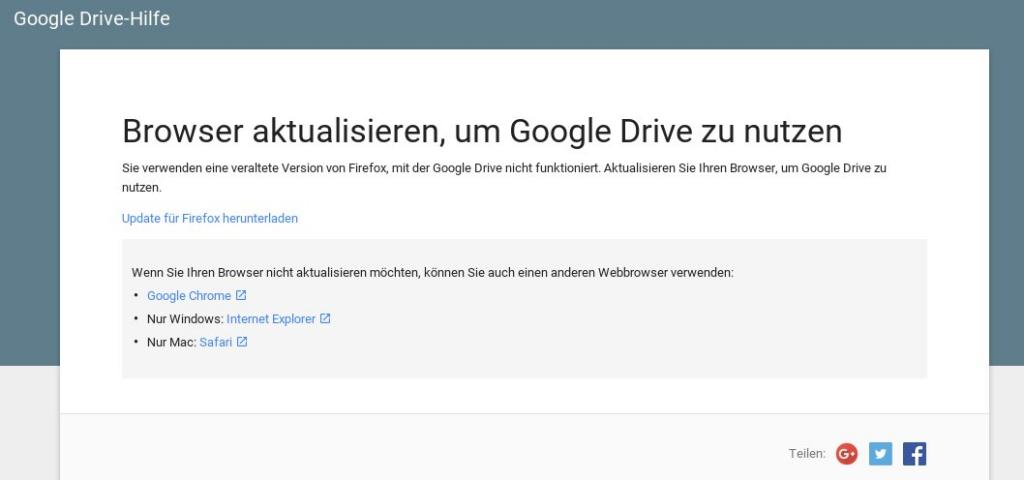
Task: Open the Google Drive-Hilfe header title
Action: point(92,19)
